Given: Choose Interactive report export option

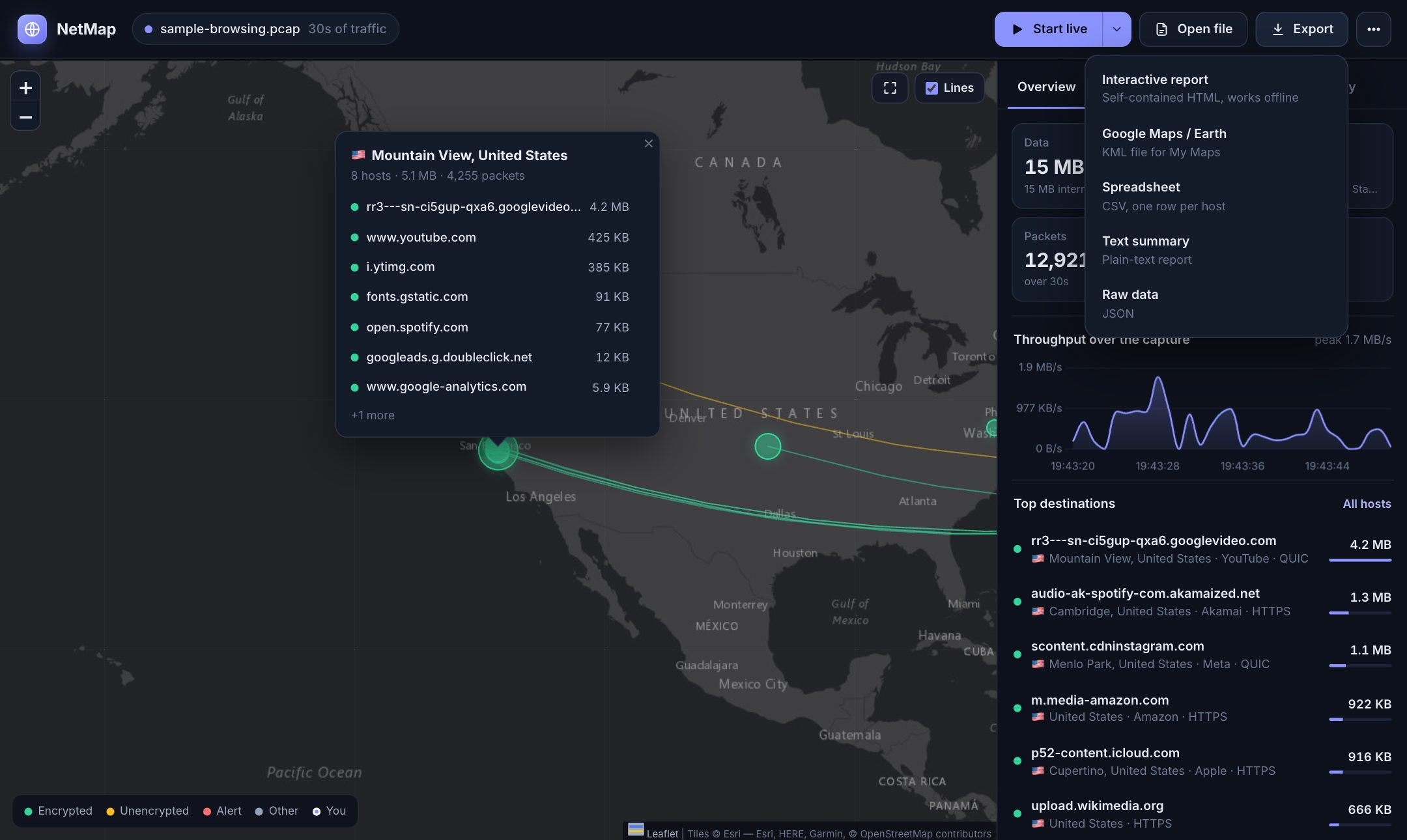Looking at the screenshot, I should click(x=1215, y=89).
